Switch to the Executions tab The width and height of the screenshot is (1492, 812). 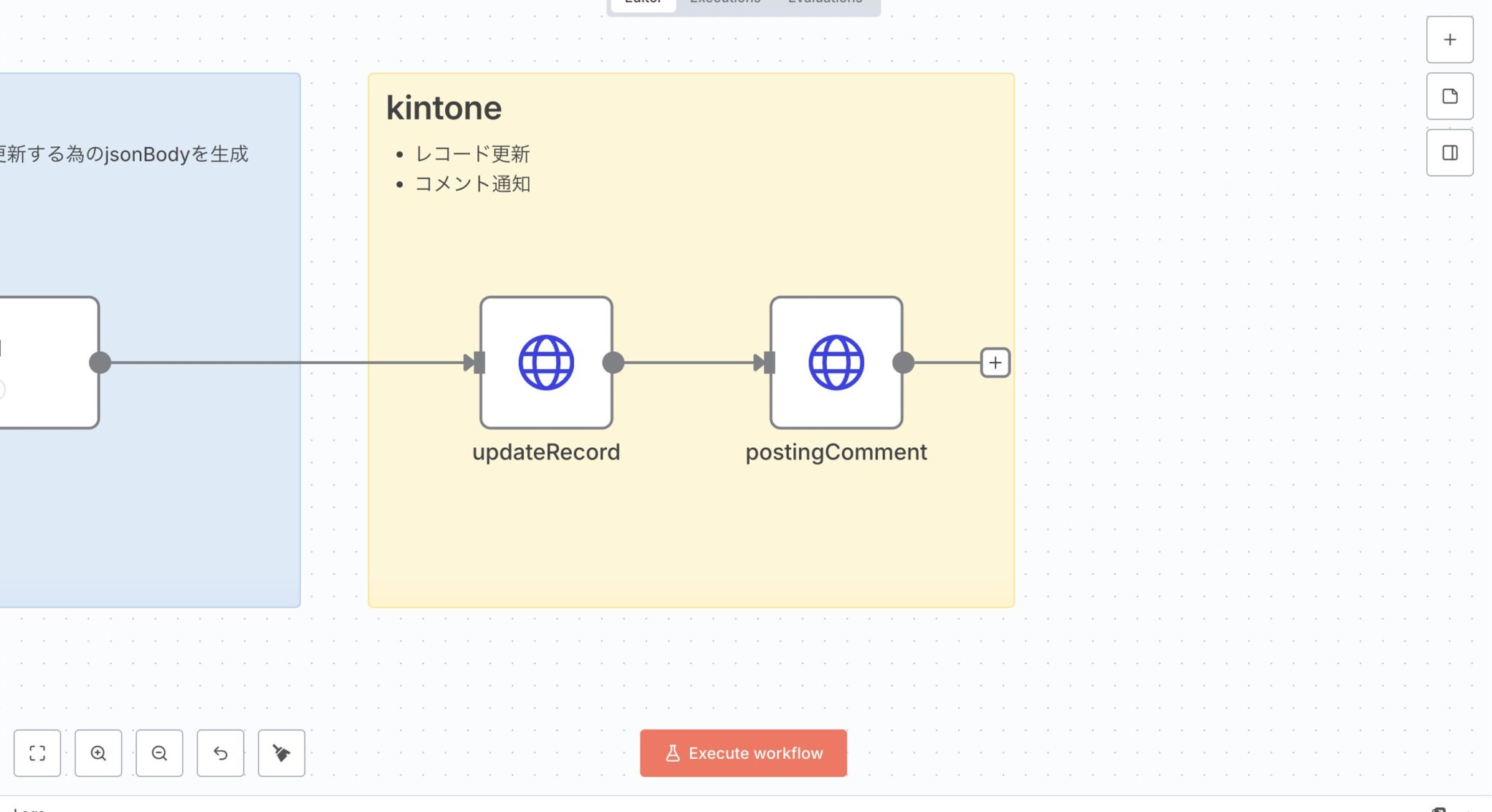tap(725, 3)
